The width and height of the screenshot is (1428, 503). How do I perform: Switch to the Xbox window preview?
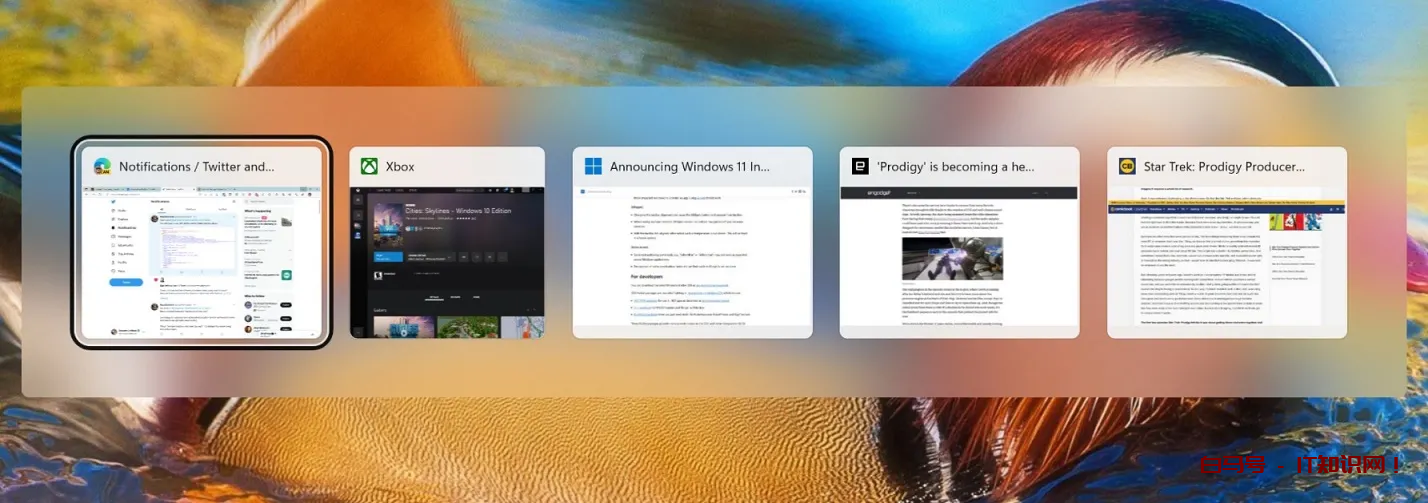(x=447, y=262)
